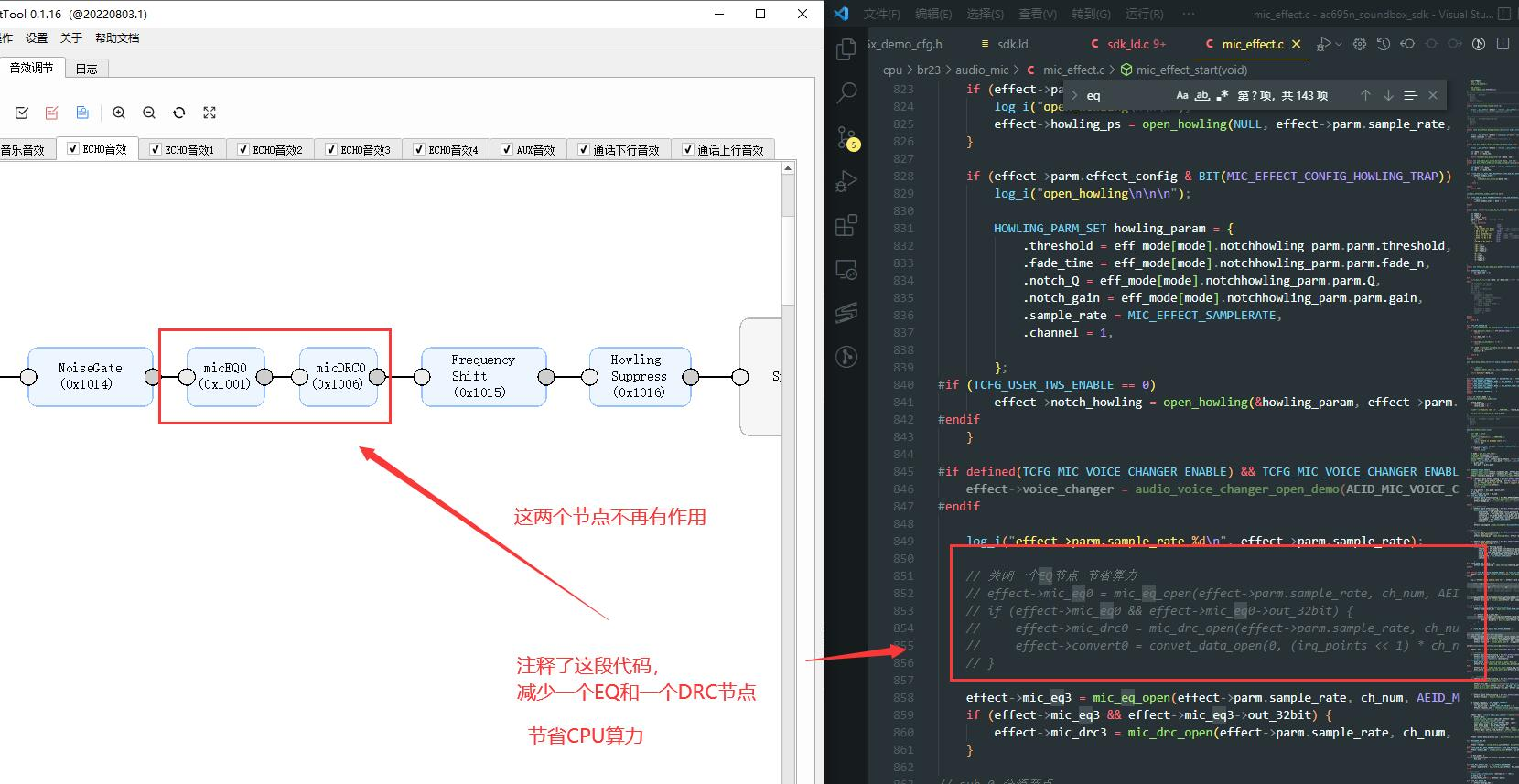
Task: Open VS Code Explorer files icon
Action: [846, 48]
